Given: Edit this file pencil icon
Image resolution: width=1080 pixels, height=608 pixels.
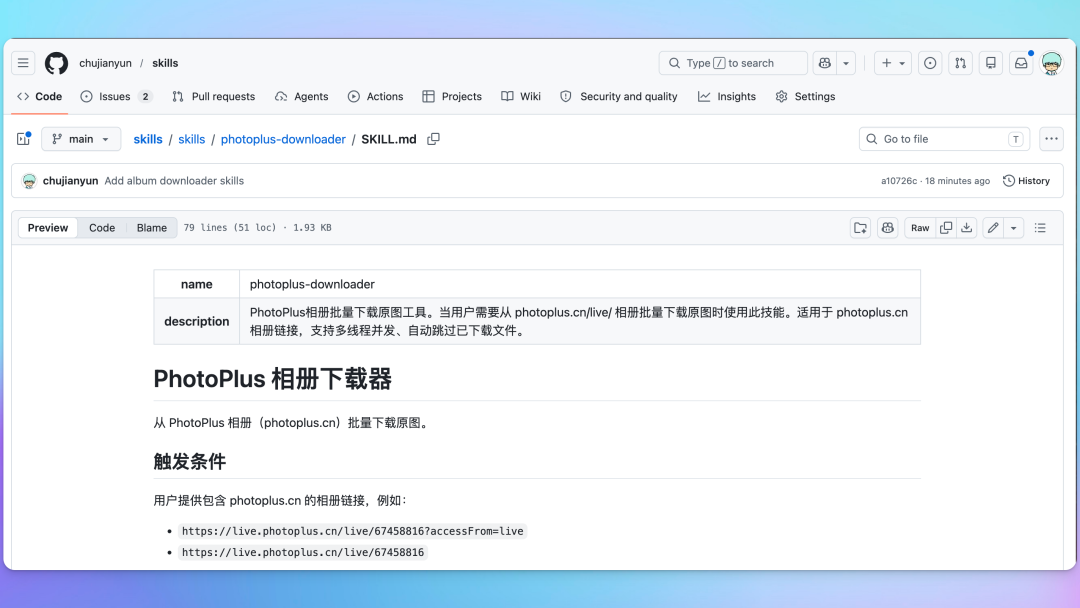Looking at the screenshot, I should click(993, 228).
